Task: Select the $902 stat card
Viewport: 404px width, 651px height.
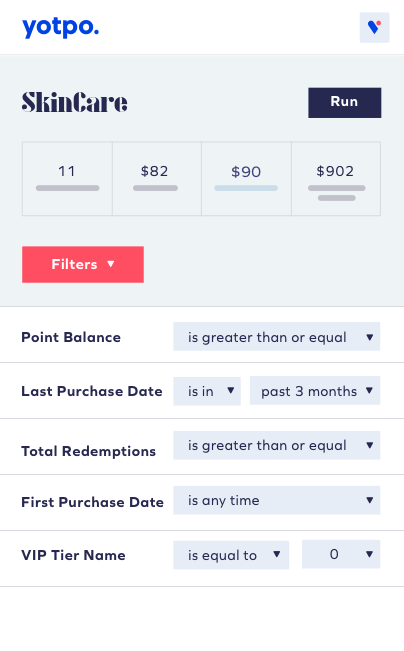Action: (336, 179)
